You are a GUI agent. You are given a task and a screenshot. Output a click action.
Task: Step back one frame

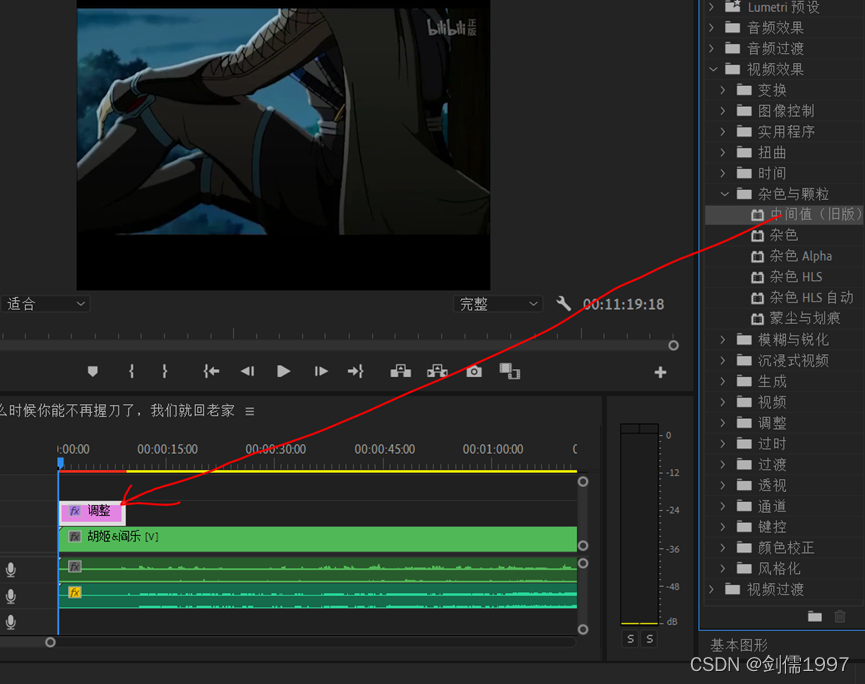click(247, 371)
